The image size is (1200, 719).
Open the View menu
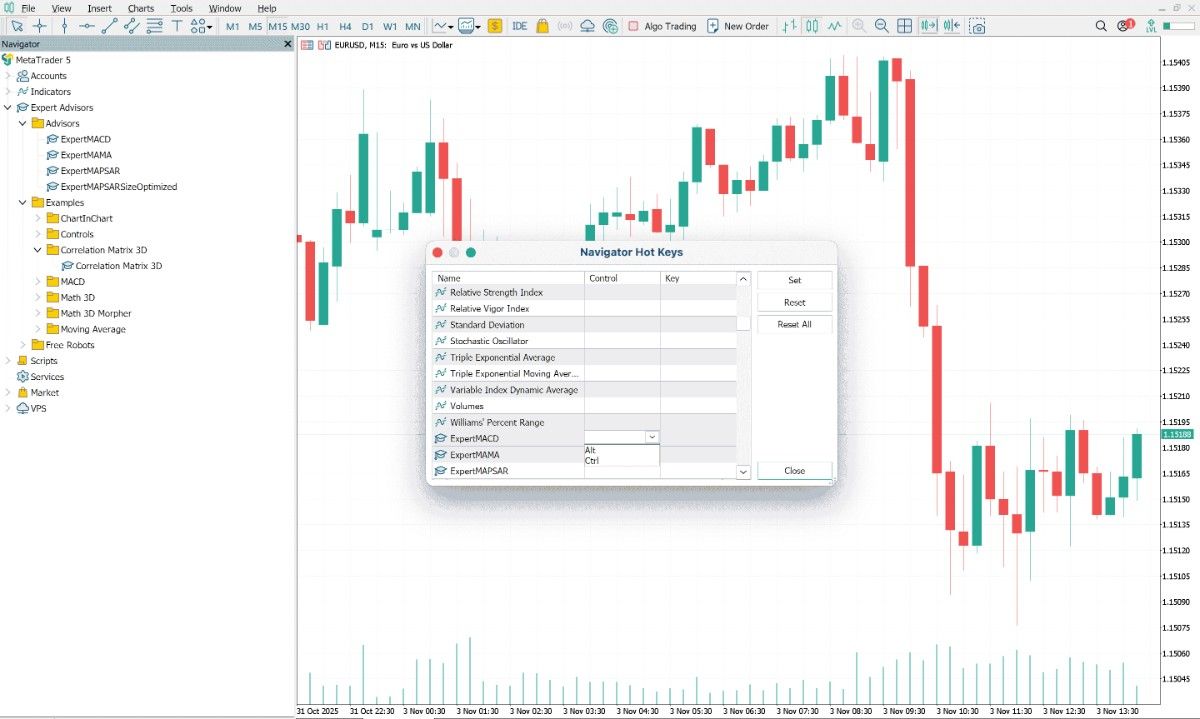(x=61, y=8)
